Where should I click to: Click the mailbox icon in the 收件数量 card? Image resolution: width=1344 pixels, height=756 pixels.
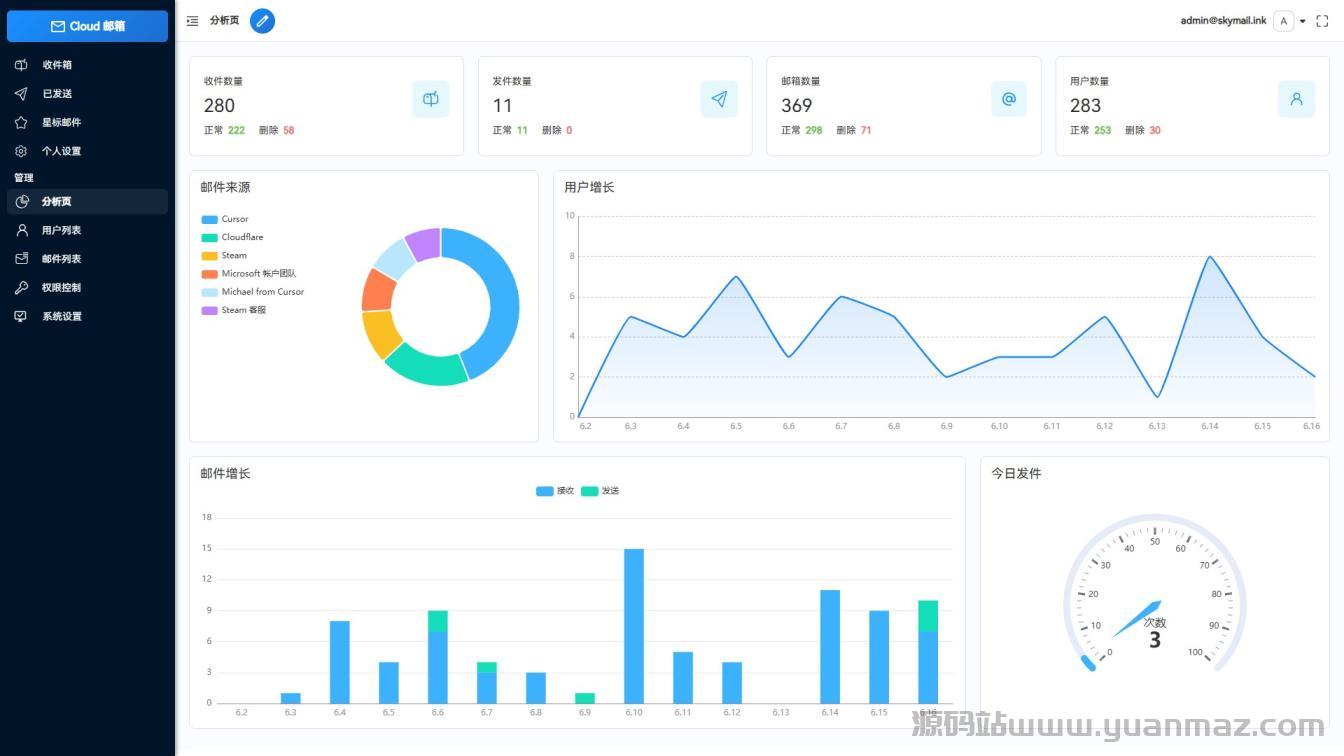click(x=431, y=99)
